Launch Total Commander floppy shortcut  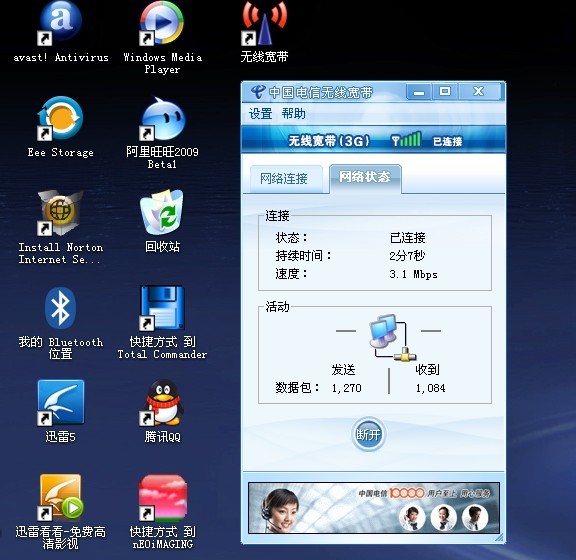[x=162, y=308]
